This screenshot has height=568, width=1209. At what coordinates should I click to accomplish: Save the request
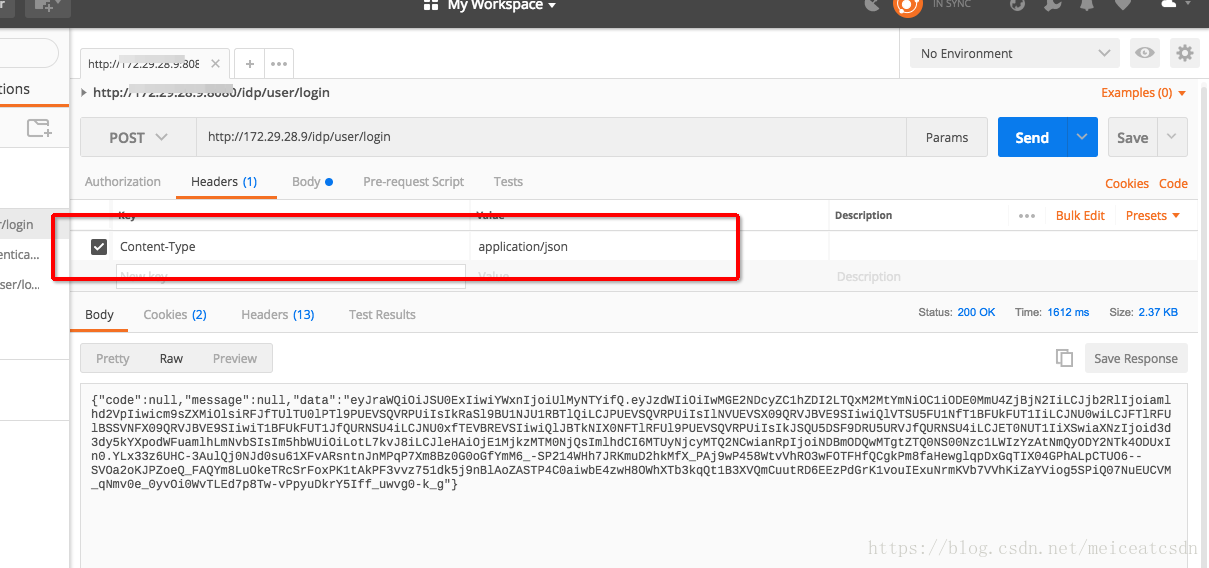coord(1132,137)
